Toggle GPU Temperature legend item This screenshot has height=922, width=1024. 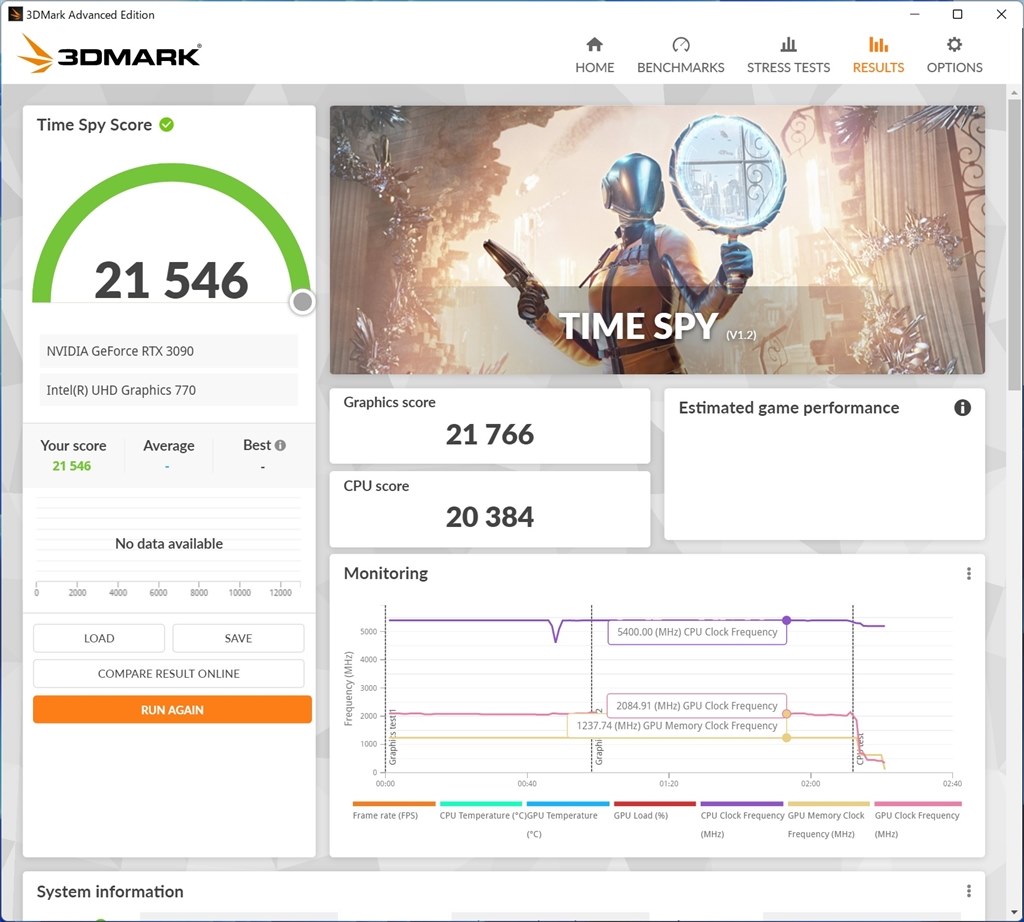tap(568, 819)
